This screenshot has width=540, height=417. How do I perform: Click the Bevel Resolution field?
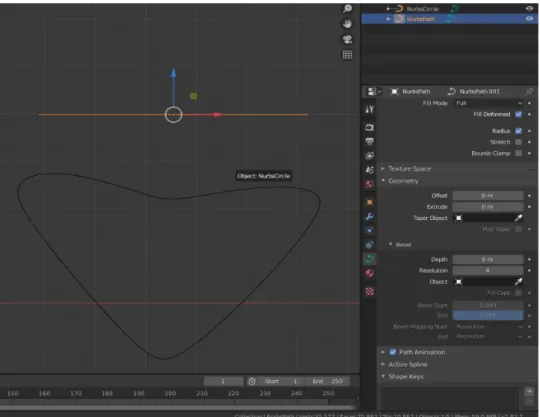(488, 270)
